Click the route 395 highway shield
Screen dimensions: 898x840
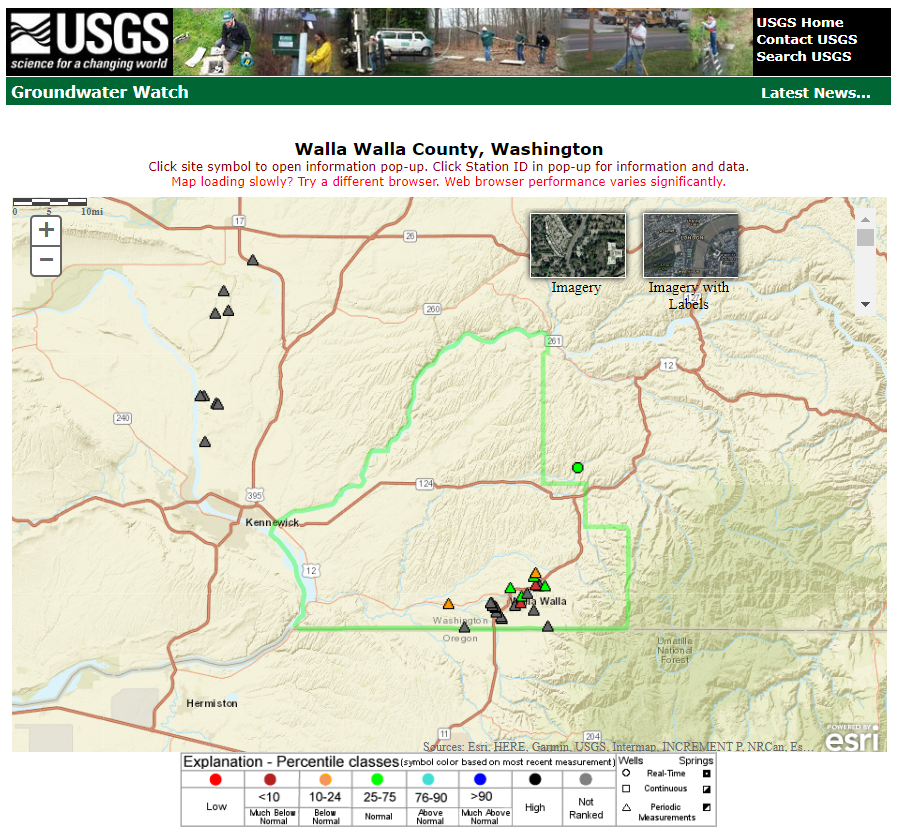coord(254,495)
